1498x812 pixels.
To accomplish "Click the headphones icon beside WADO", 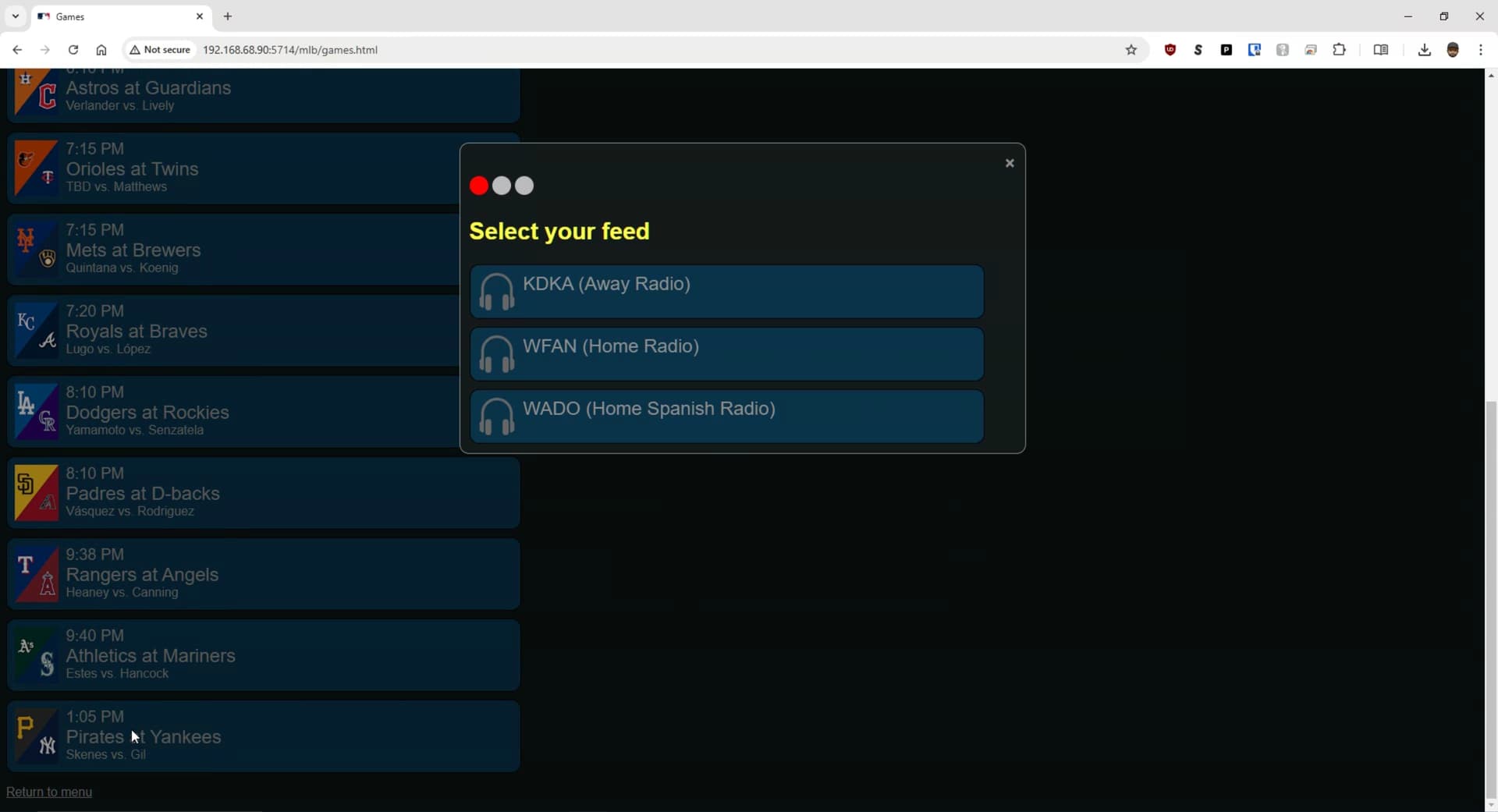I will [x=496, y=417].
